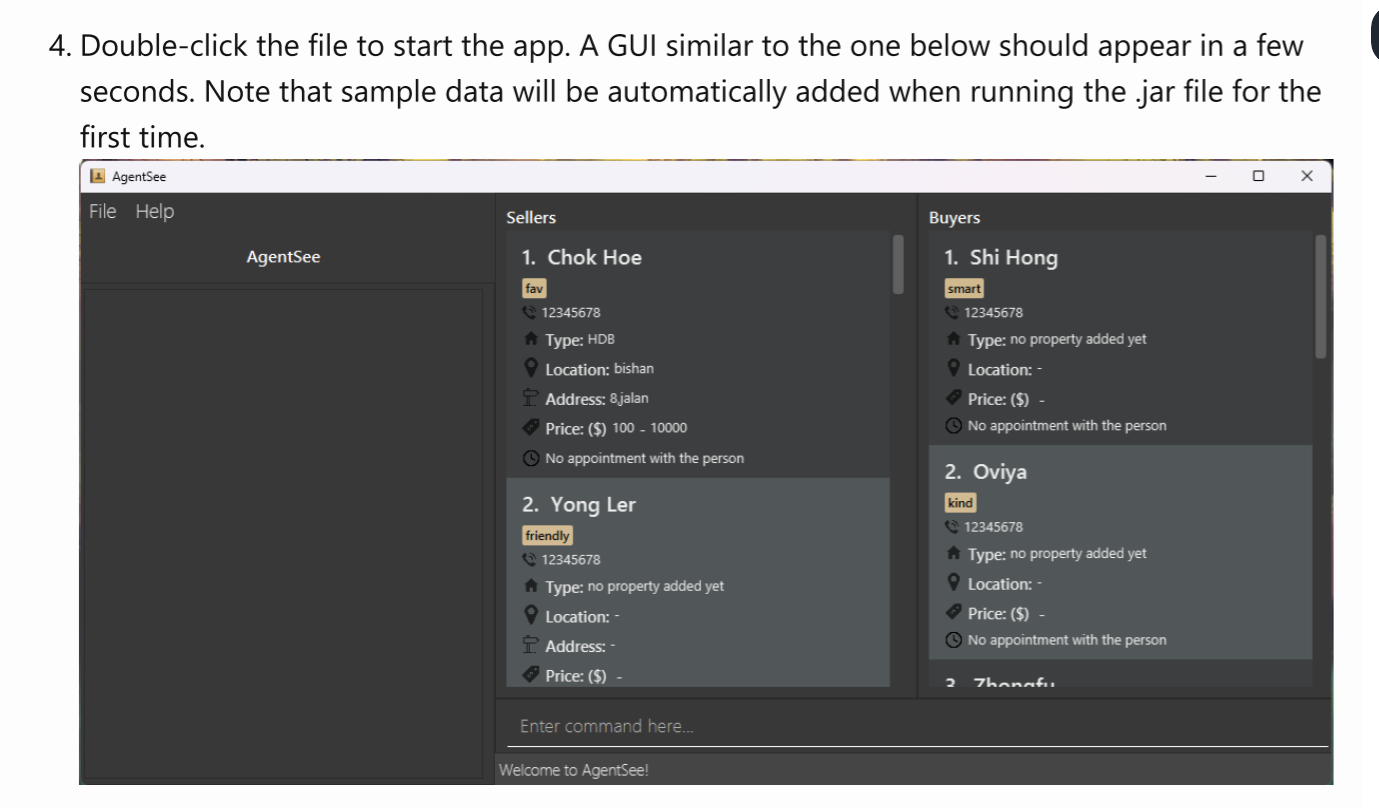Click the location pin beside bishan
The width and height of the screenshot is (1379, 808).
531,368
